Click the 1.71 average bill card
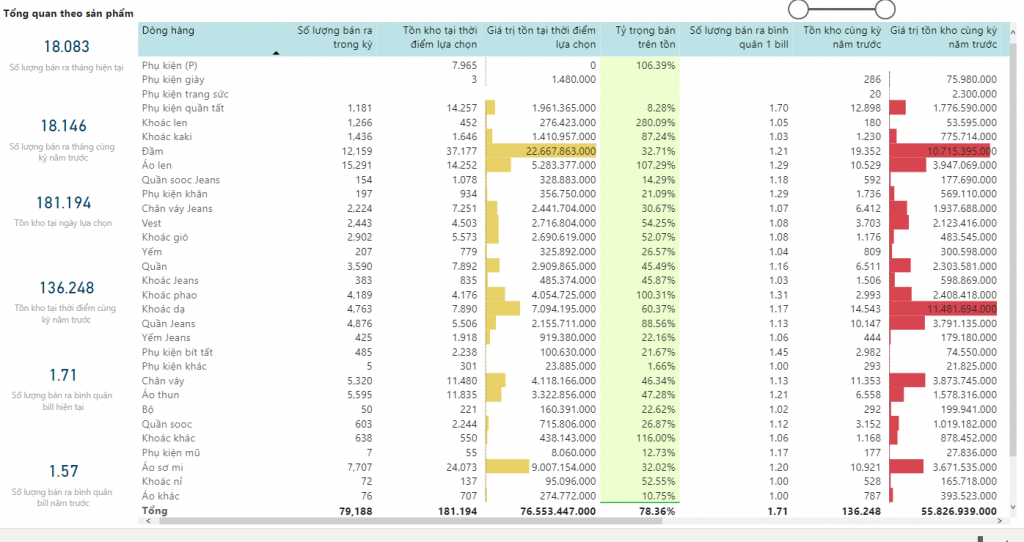The width and height of the screenshot is (1024, 542). click(x=63, y=389)
